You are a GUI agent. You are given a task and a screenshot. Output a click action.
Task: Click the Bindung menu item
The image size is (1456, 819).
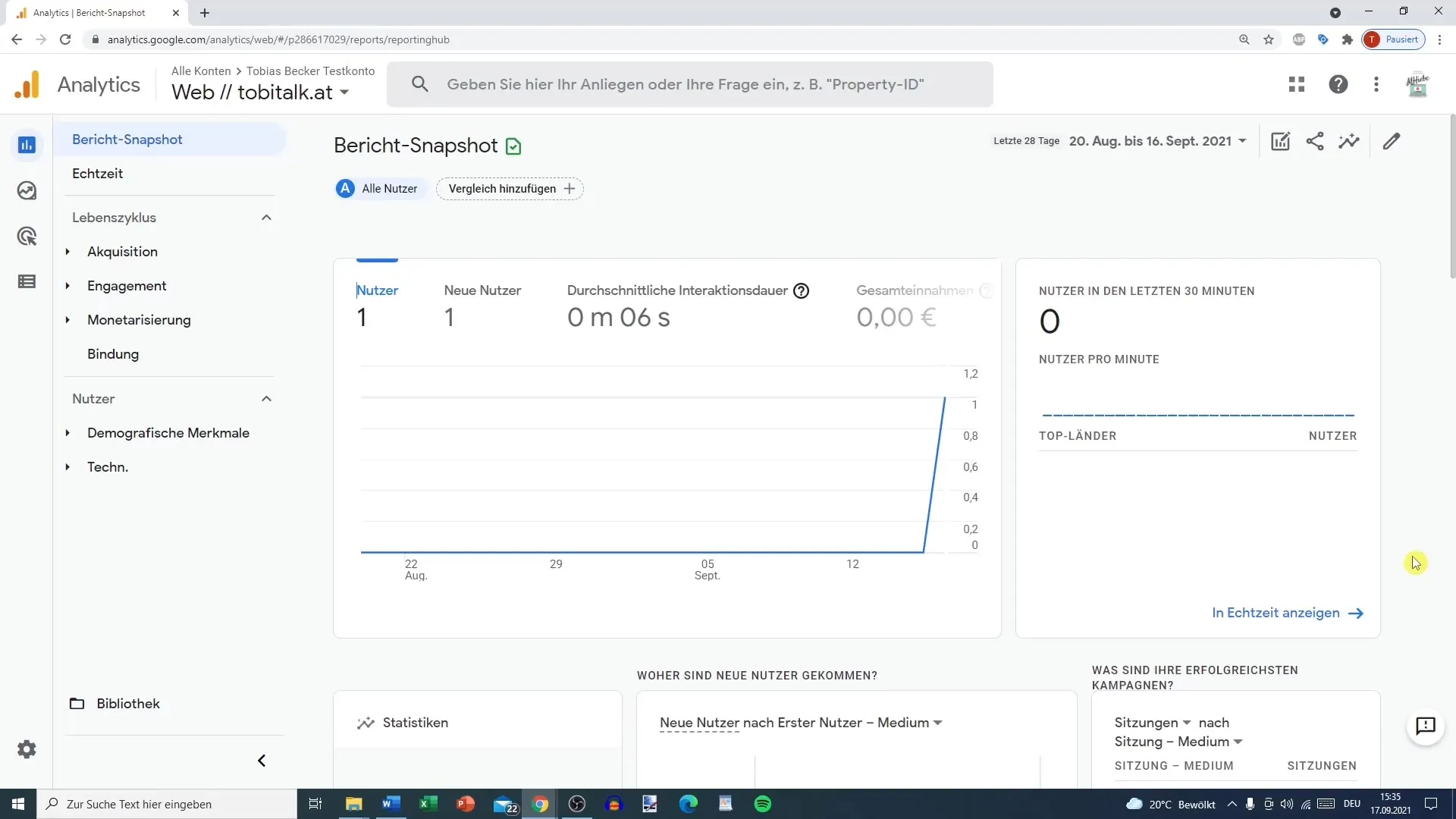[x=113, y=354]
